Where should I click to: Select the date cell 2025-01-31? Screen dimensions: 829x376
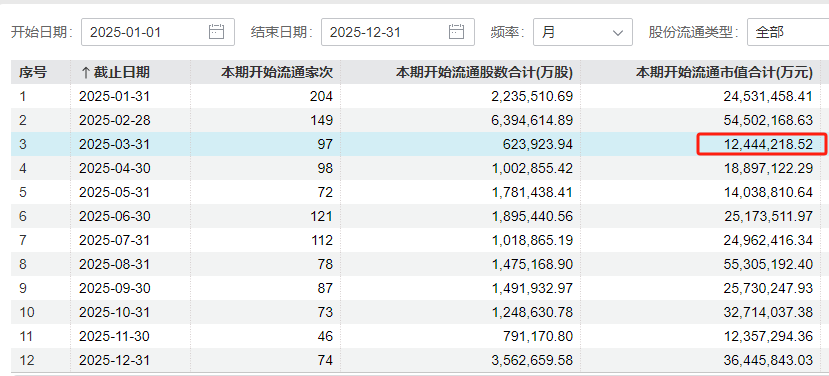(x=115, y=96)
